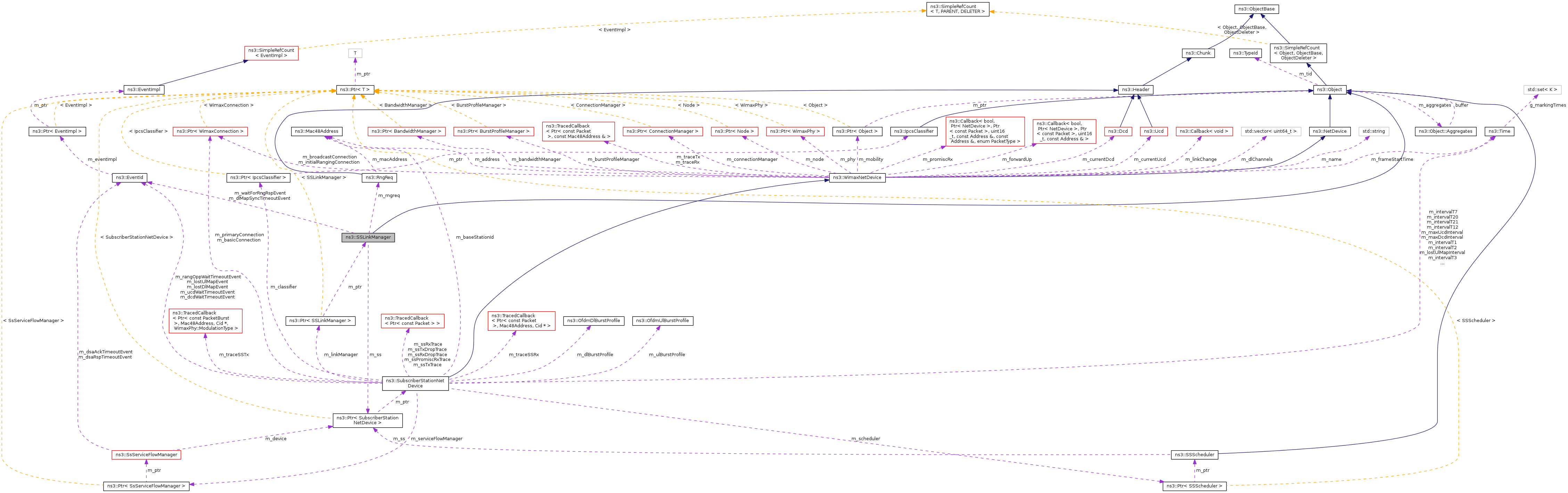Click the std::vector< uint64_t > node
This screenshot has width=1568, height=493.
1271,131
